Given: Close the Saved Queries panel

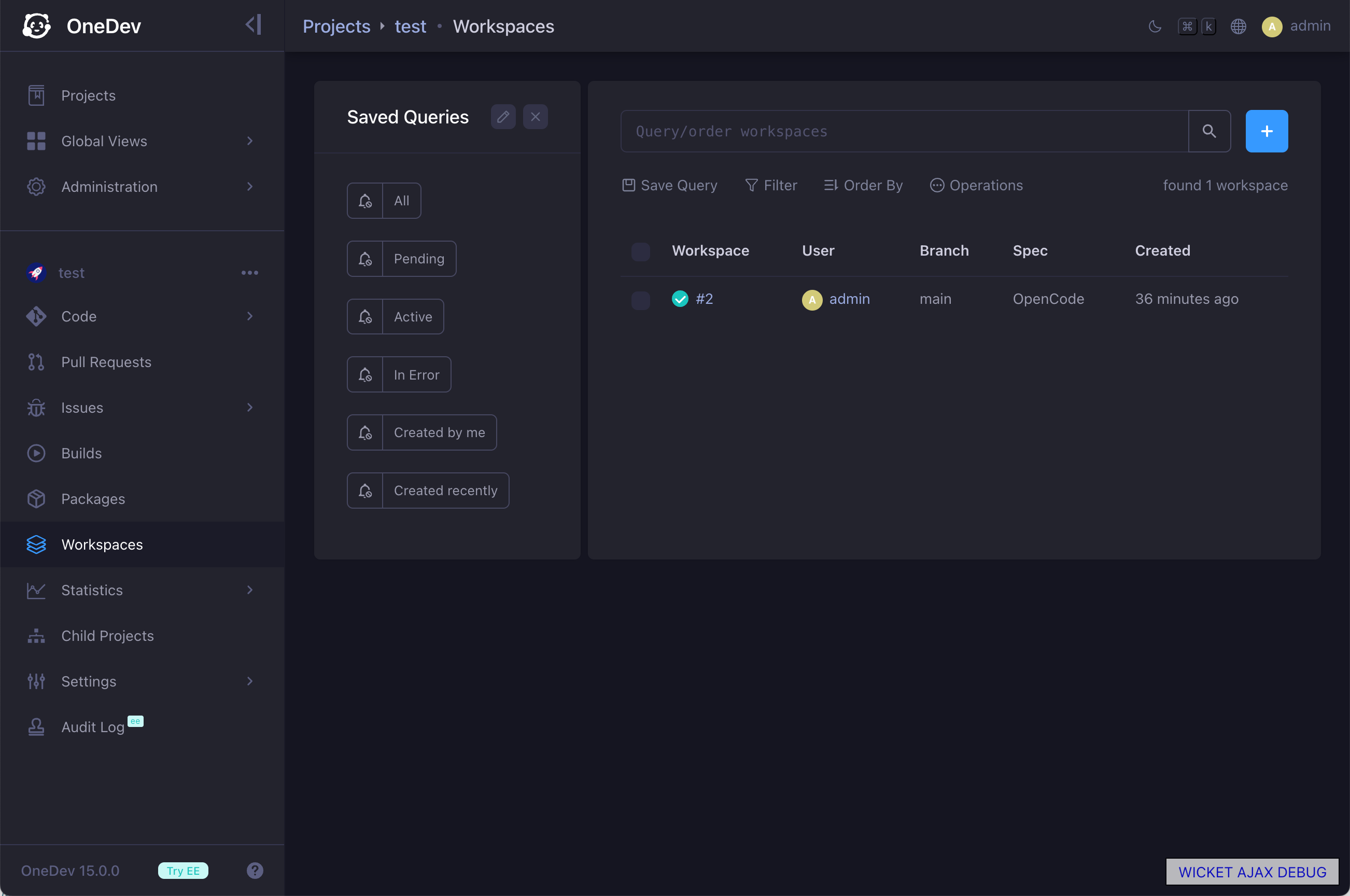Looking at the screenshot, I should point(536,117).
